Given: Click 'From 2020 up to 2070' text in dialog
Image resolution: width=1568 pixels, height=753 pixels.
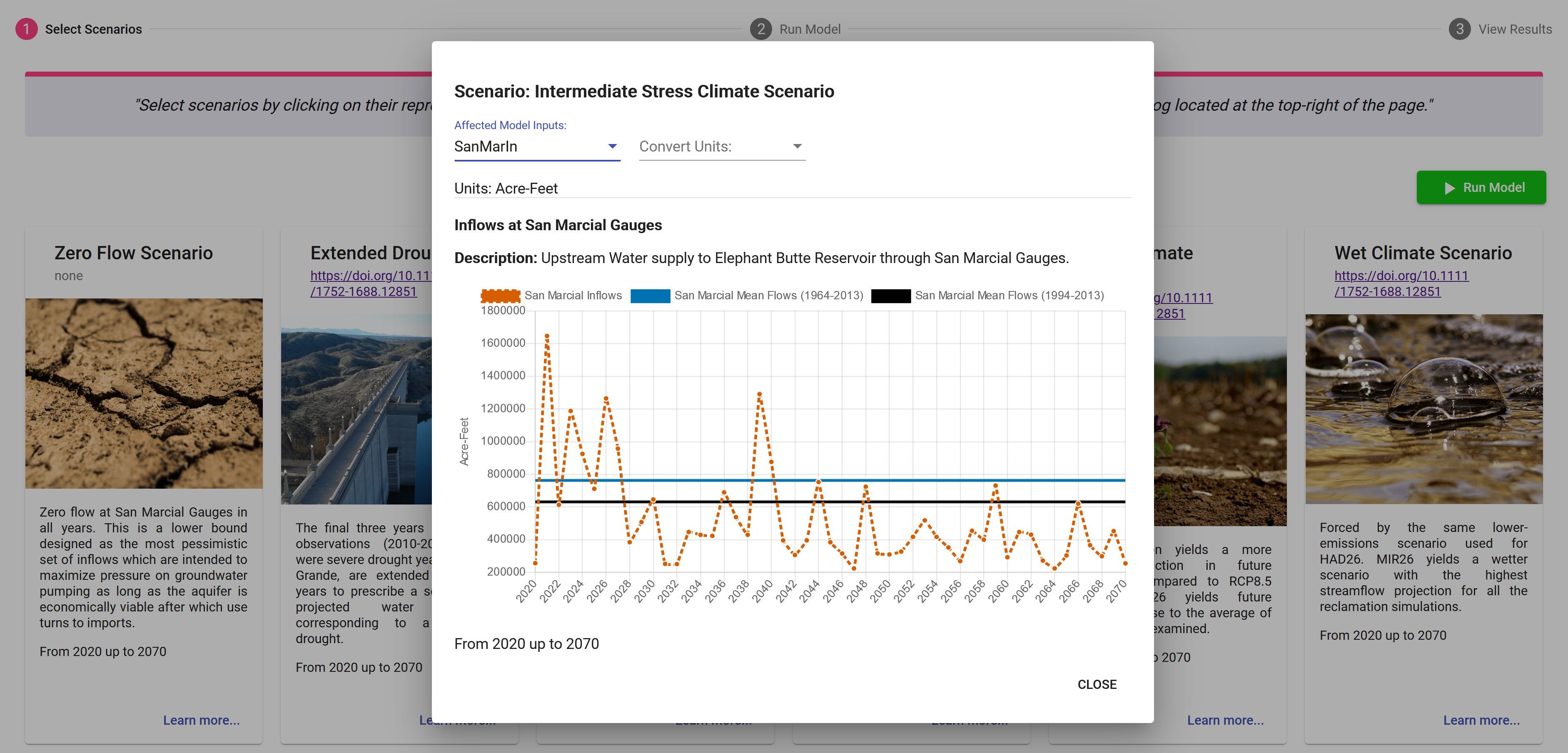Looking at the screenshot, I should [526, 644].
